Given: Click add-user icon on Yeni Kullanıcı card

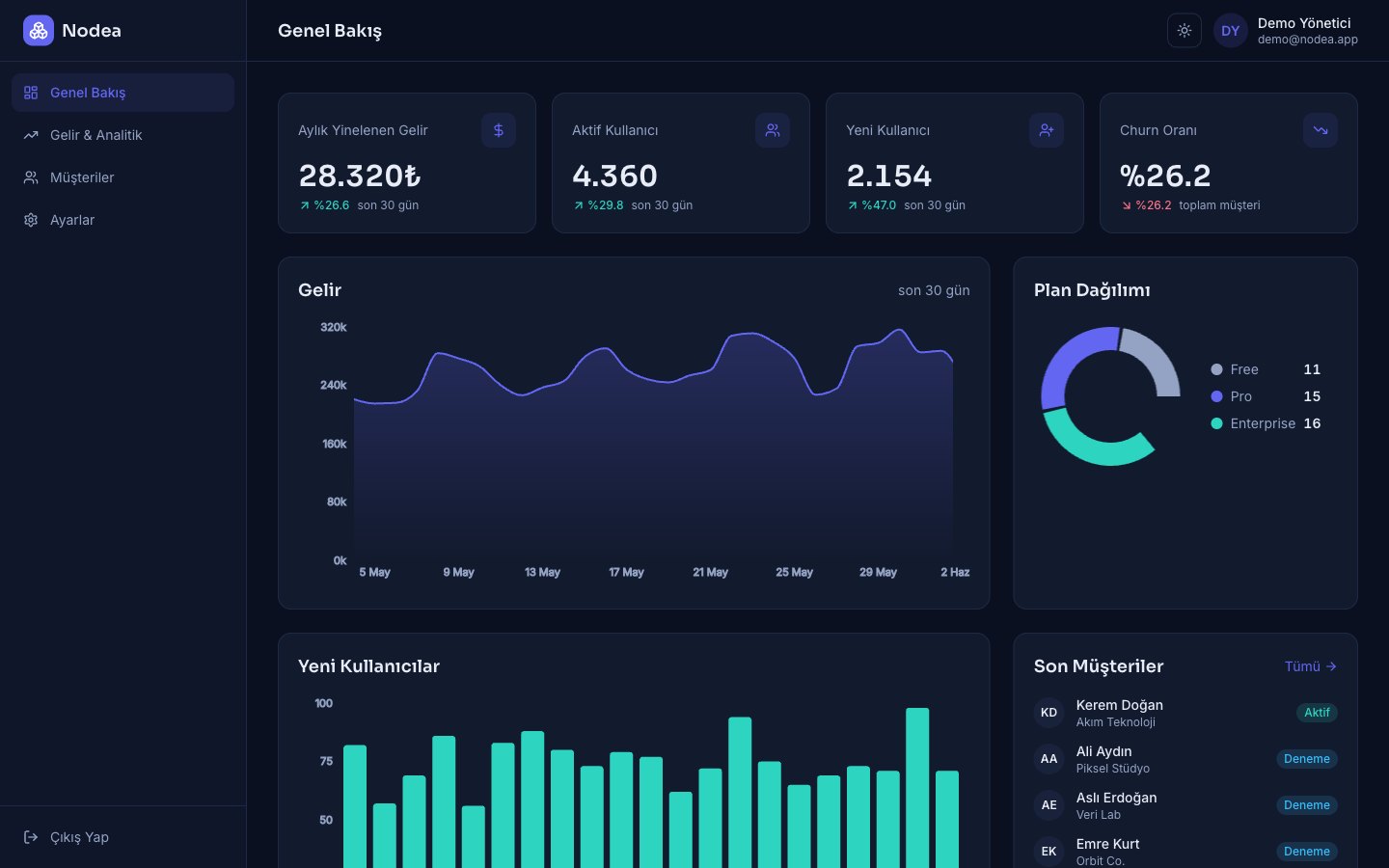Looking at the screenshot, I should (1047, 130).
